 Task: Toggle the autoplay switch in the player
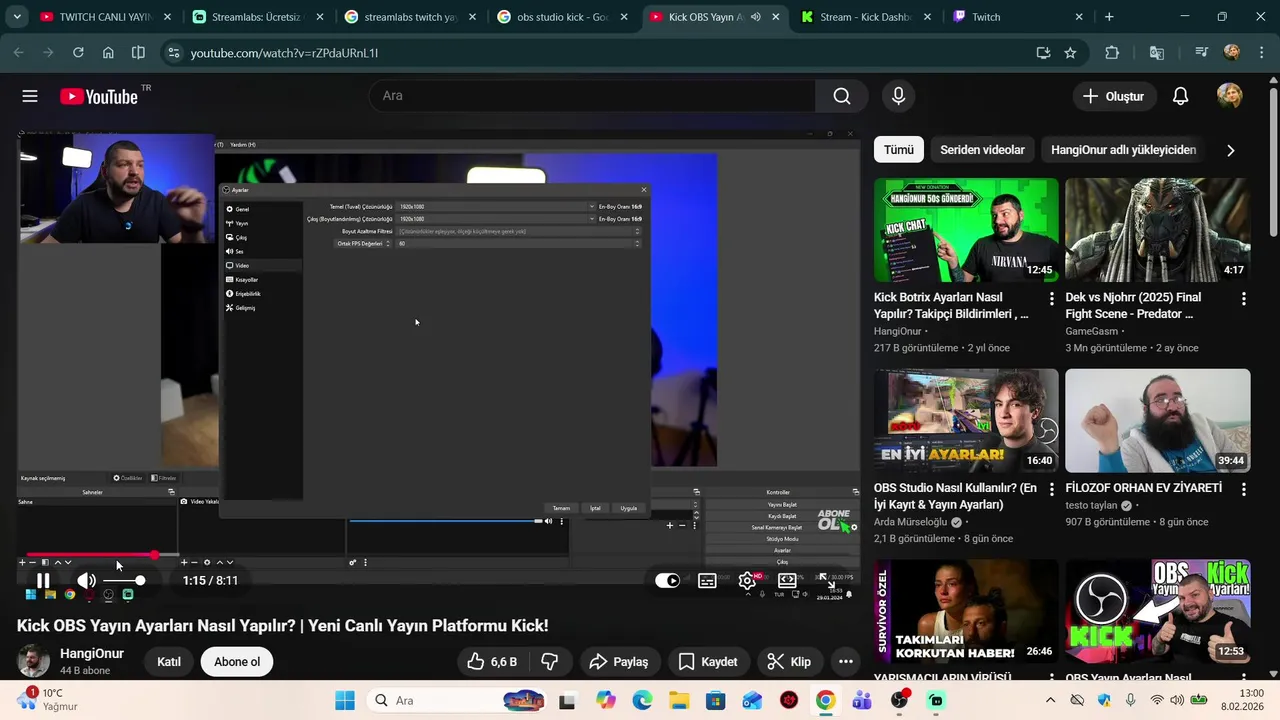[x=667, y=581]
